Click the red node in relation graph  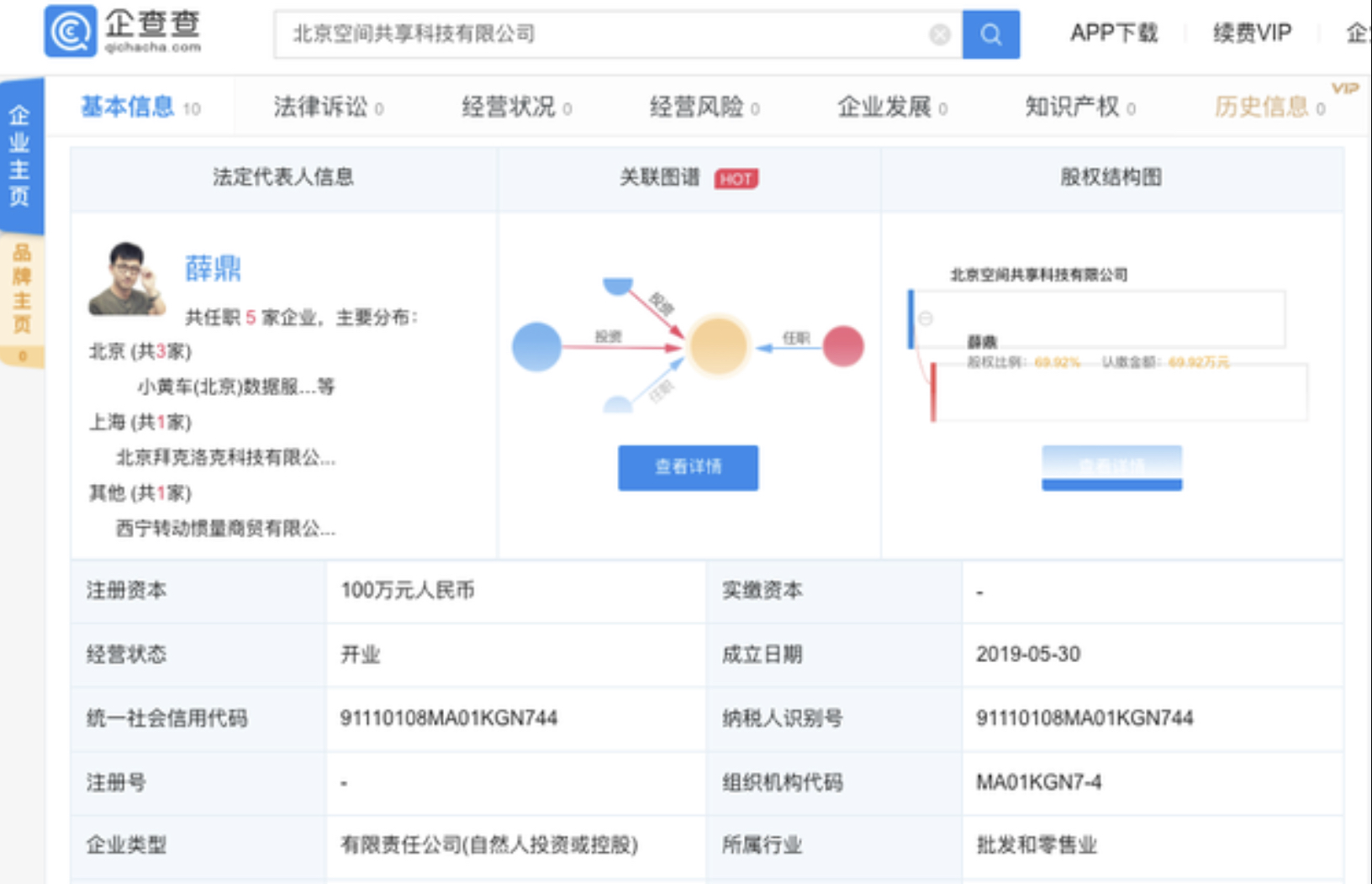(x=842, y=346)
